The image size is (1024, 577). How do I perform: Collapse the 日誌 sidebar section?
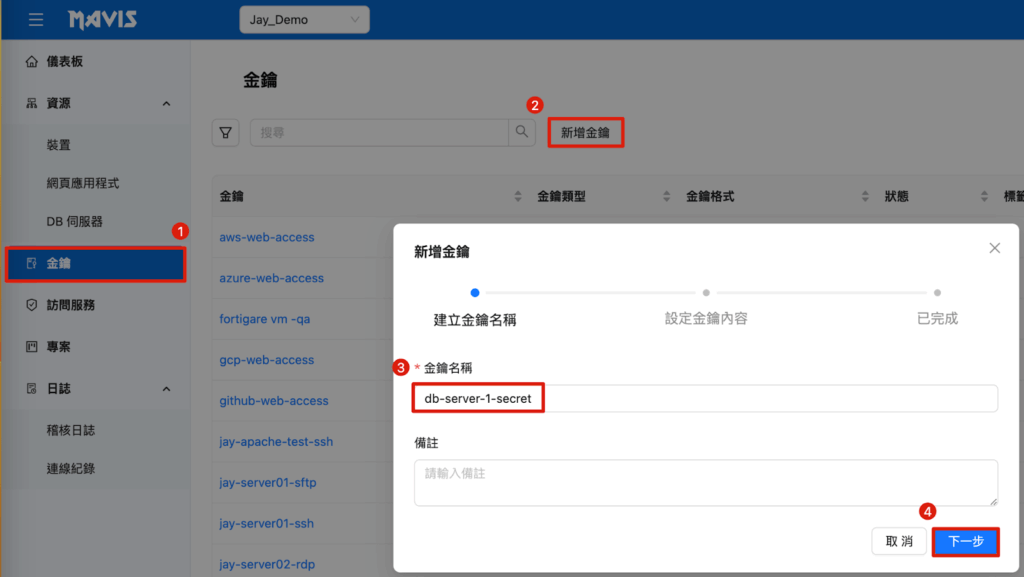[x=166, y=389]
